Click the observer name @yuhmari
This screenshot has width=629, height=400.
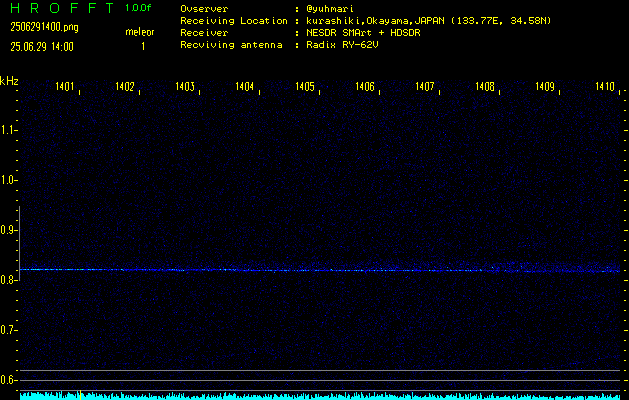(x=330, y=9)
